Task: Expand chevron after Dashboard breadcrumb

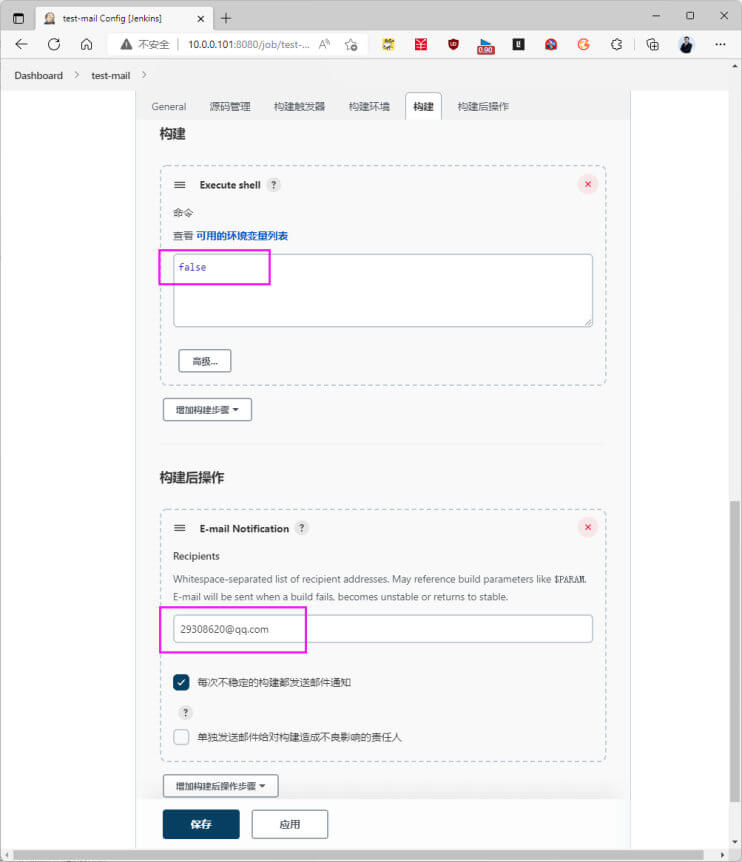Action: [x=77, y=75]
